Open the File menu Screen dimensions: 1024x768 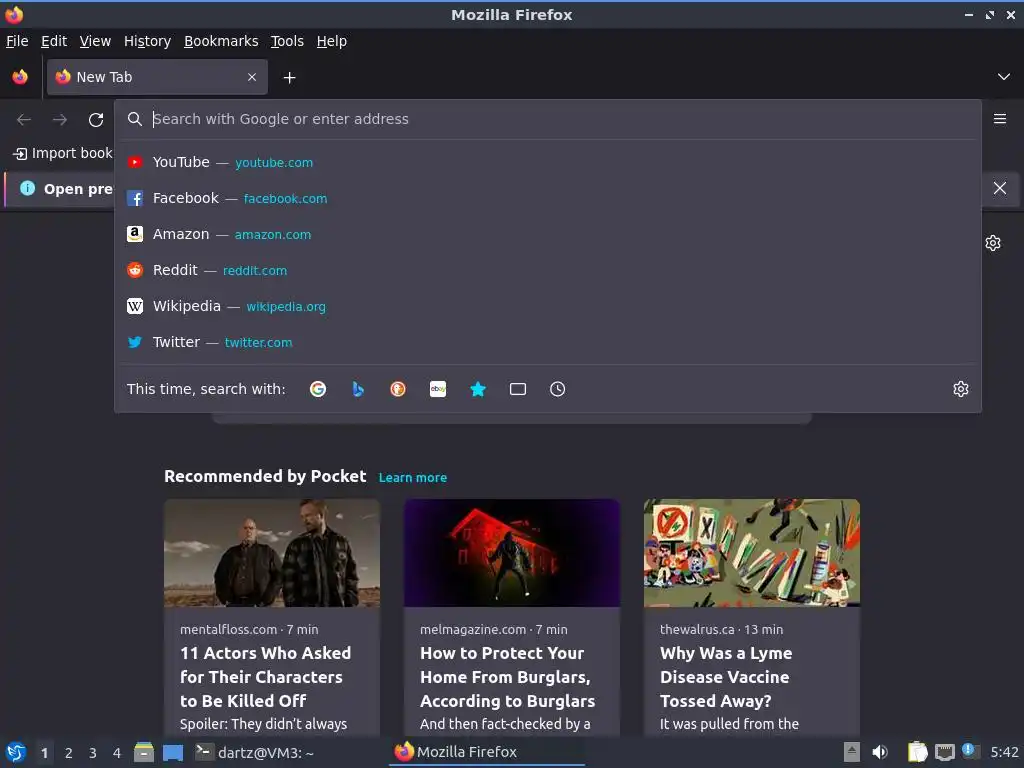(x=17, y=41)
